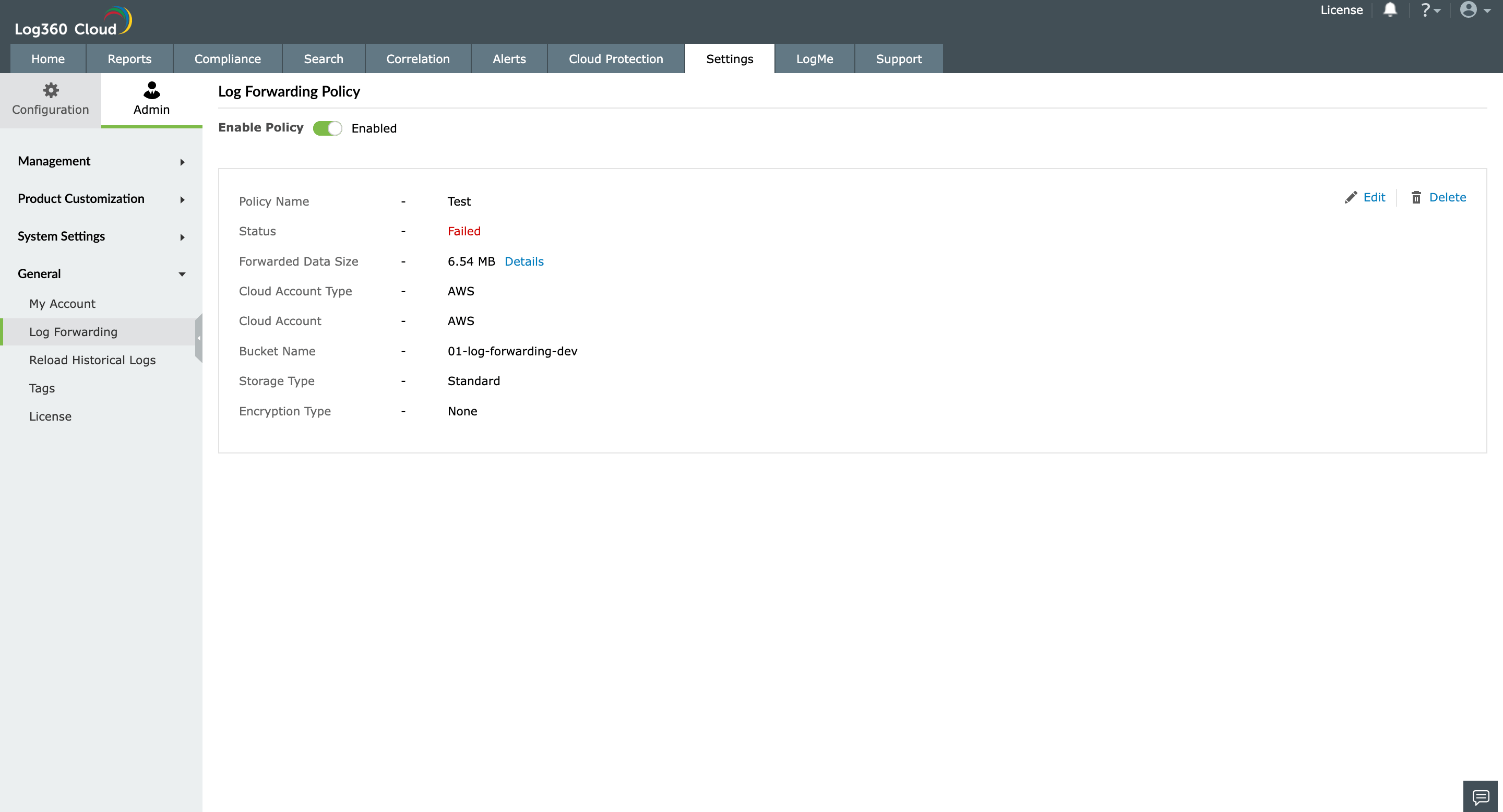This screenshot has height=812, width=1503.
Task: Open Forwarded Data Size Details link
Action: pyautogui.click(x=523, y=261)
